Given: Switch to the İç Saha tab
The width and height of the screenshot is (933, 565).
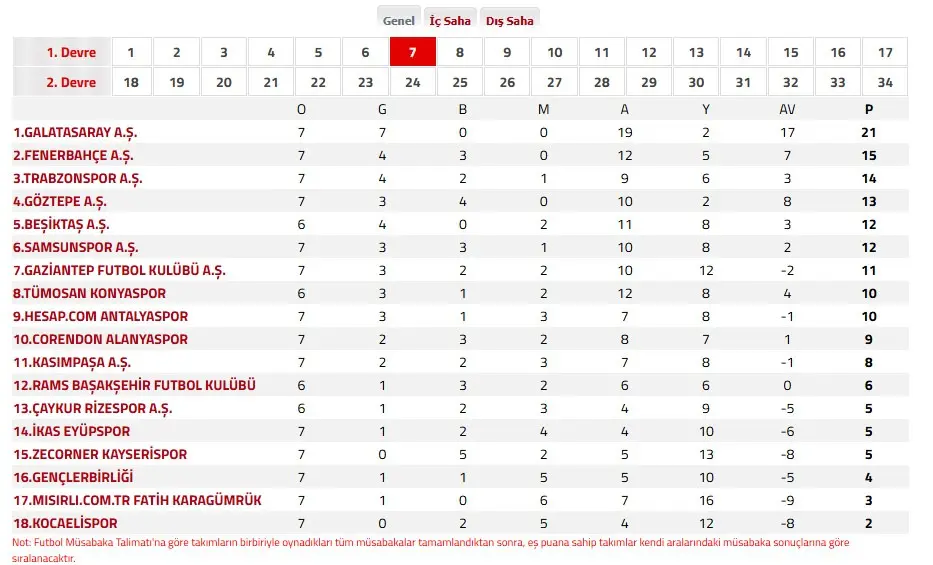Looking at the screenshot, I should (450, 20).
